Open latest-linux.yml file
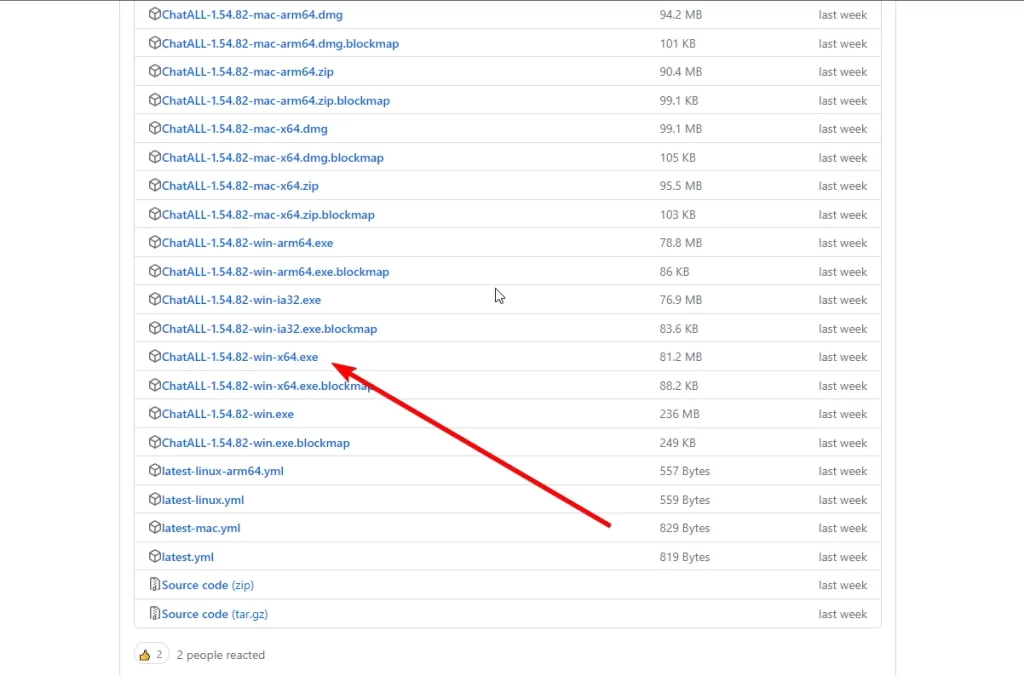This screenshot has width=1024, height=676. pyautogui.click(x=203, y=500)
